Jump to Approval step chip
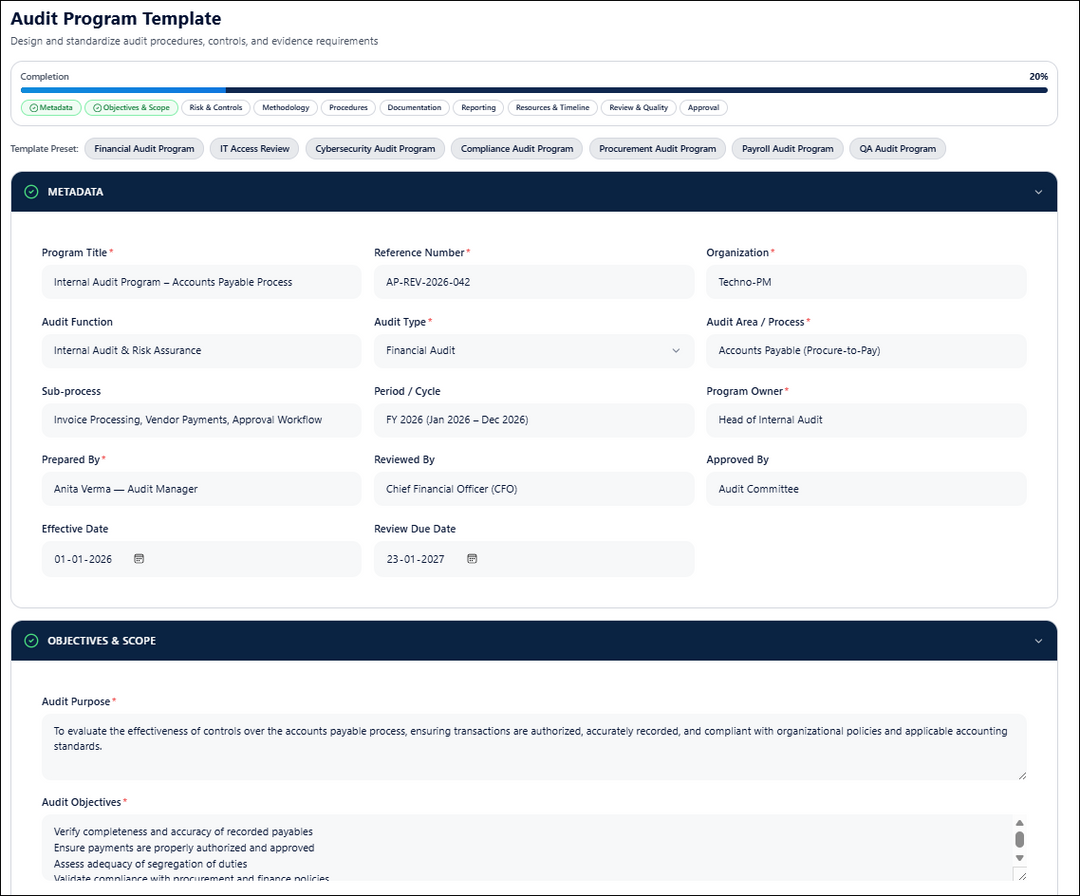 pos(703,107)
